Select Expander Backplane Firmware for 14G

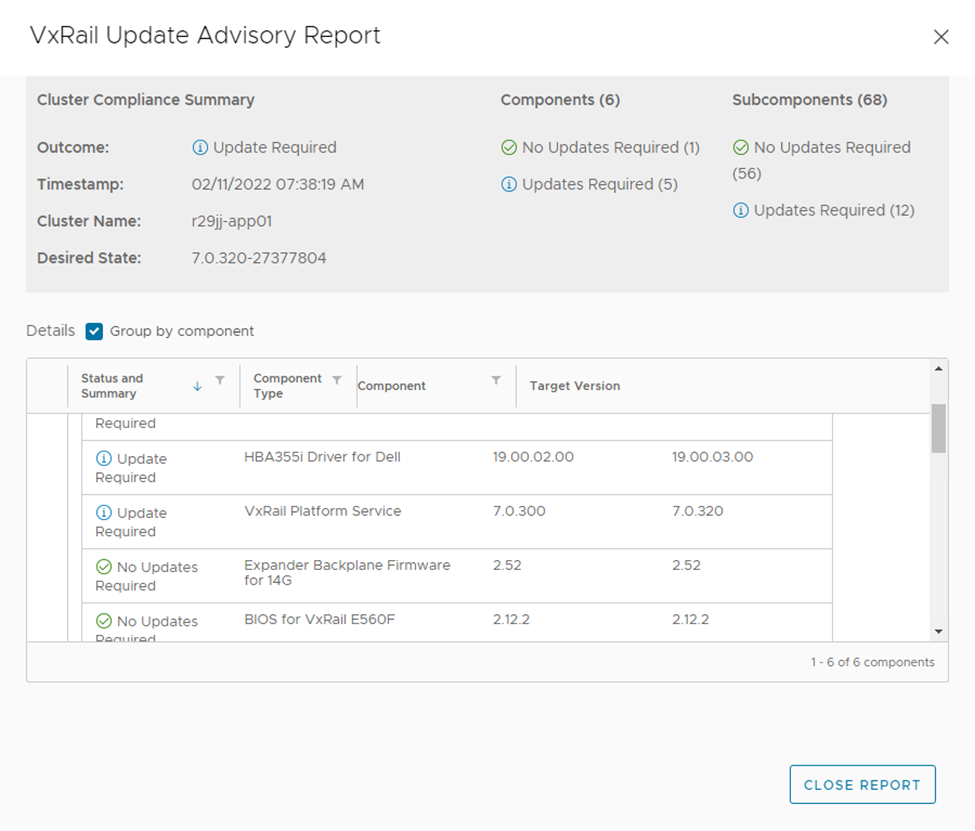[347, 572]
